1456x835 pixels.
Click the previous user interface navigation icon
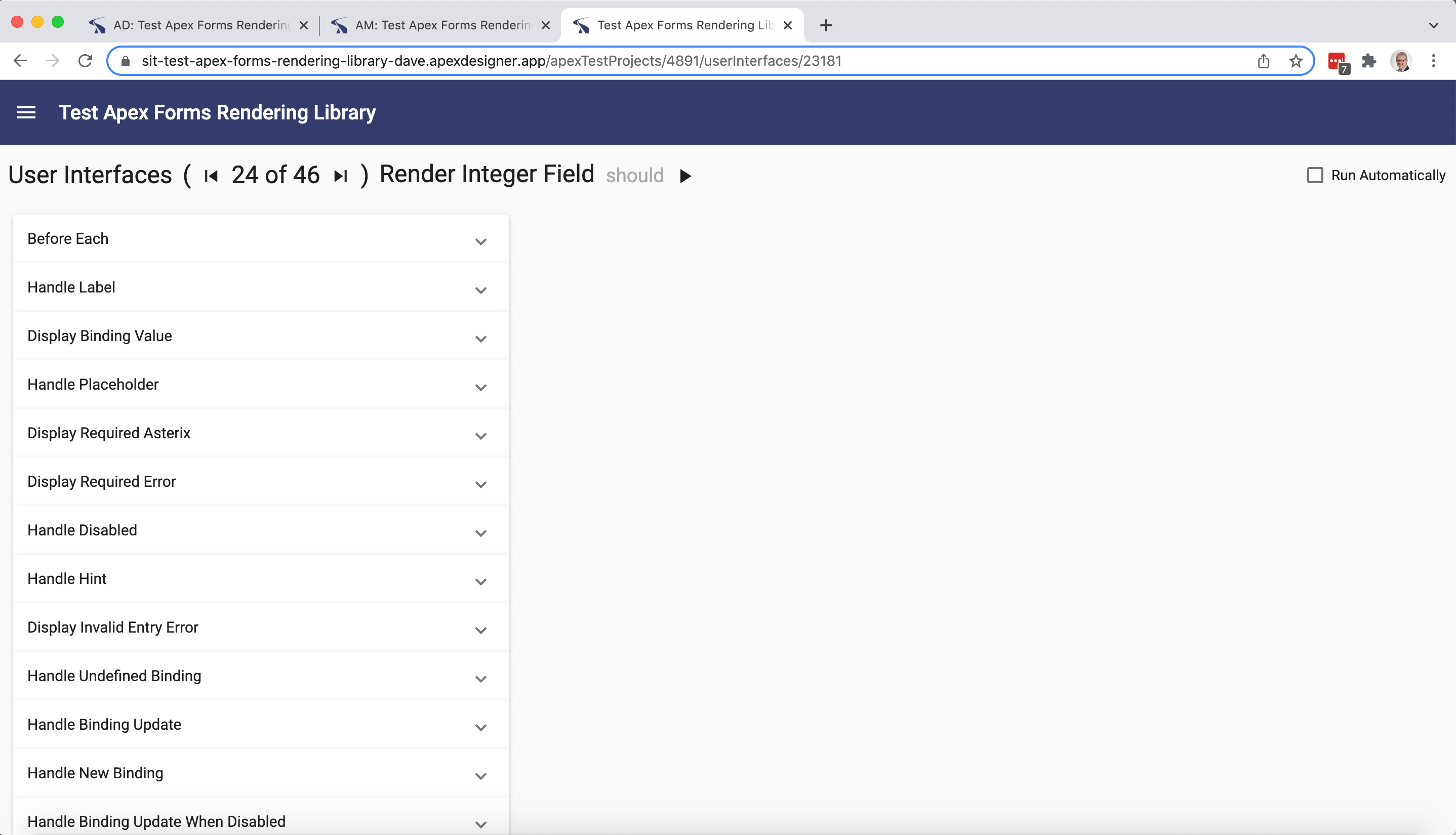211,176
